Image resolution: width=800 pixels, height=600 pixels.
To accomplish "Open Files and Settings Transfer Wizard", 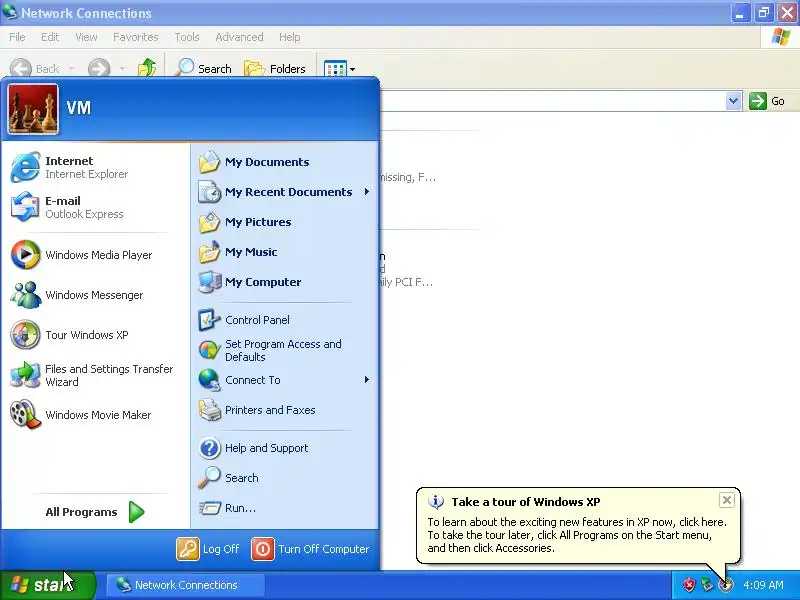I will (x=94, y=375).
